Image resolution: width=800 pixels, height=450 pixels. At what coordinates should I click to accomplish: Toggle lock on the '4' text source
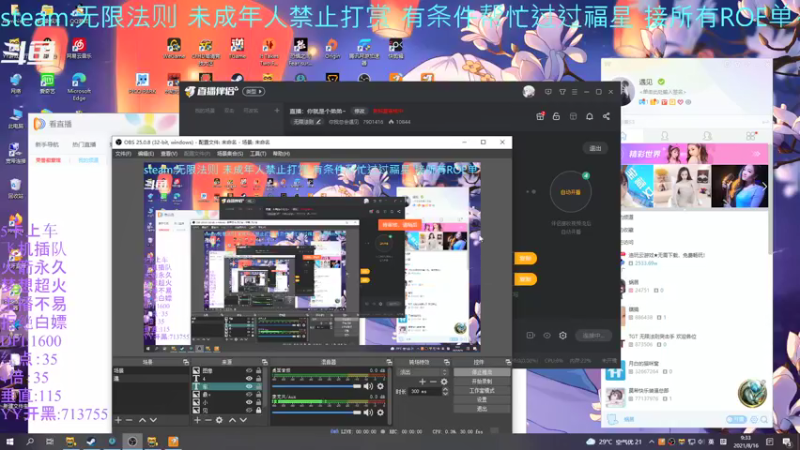pyautogui.click(x=258, y=379)
